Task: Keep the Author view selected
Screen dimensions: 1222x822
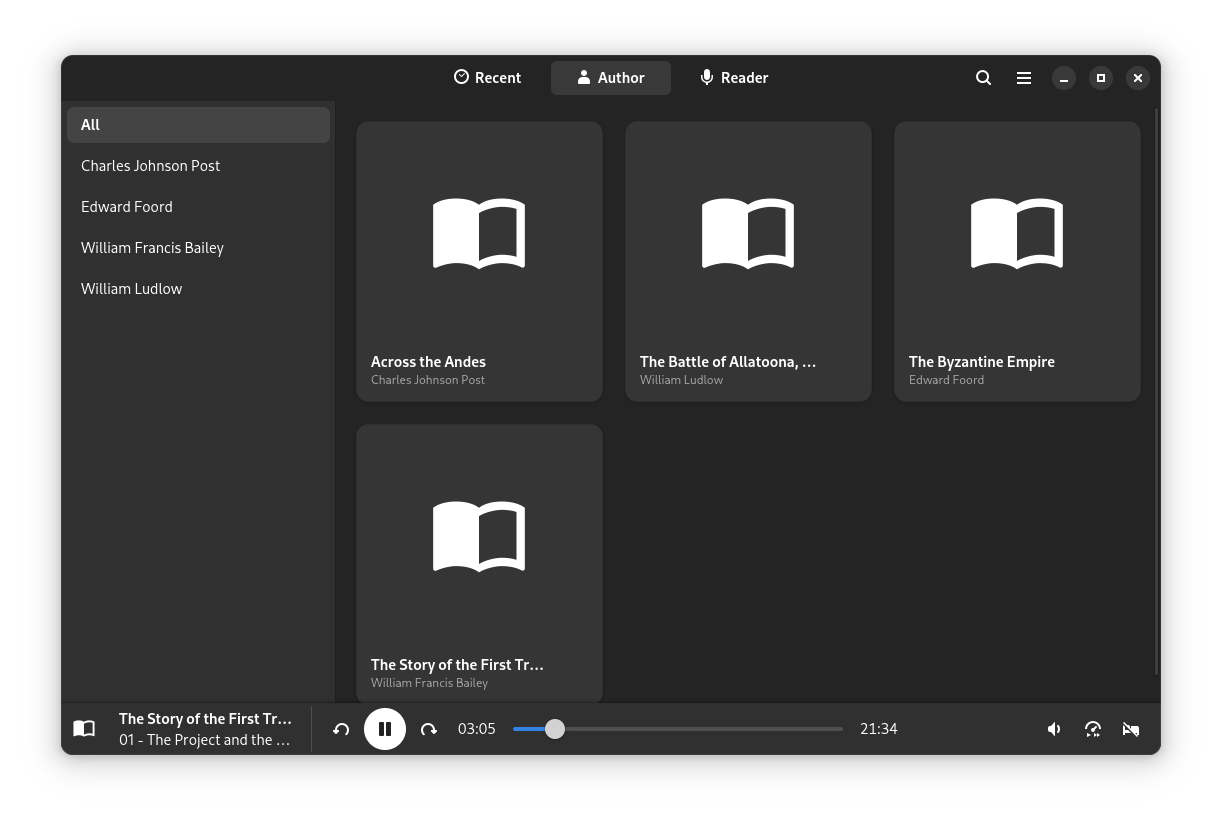Action: (610, 77)
